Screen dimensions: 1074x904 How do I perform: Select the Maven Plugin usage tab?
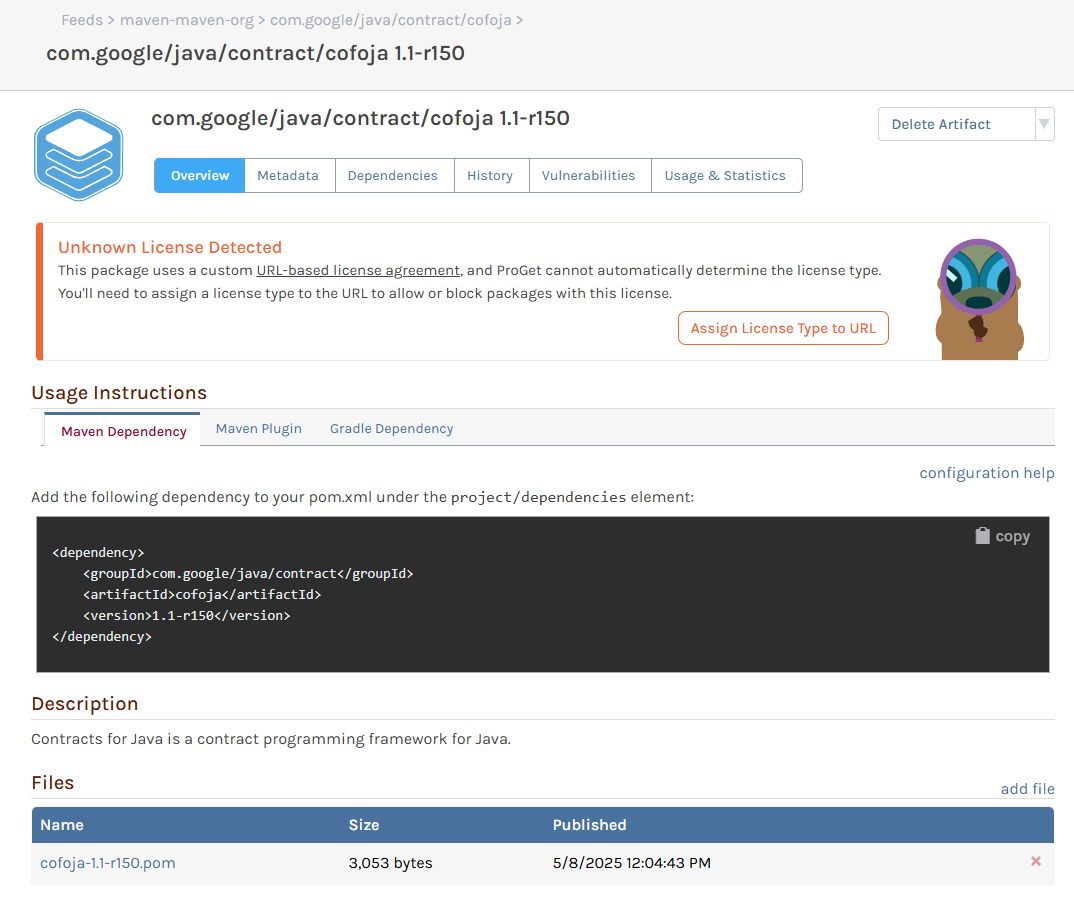pyautogui.click(x=258, y=429)
